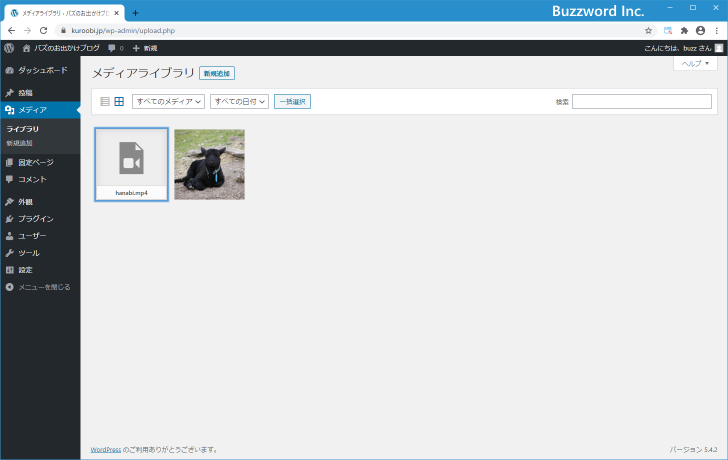Open the プラグイン plugins menu
This screenshot has width=728, height=460.
click(35, 218)
